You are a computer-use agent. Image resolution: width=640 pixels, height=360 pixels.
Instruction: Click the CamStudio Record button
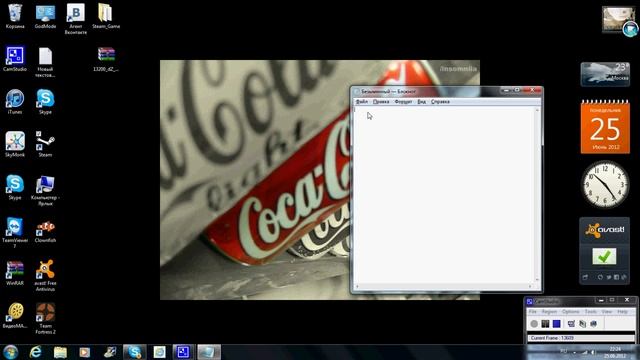534,324
